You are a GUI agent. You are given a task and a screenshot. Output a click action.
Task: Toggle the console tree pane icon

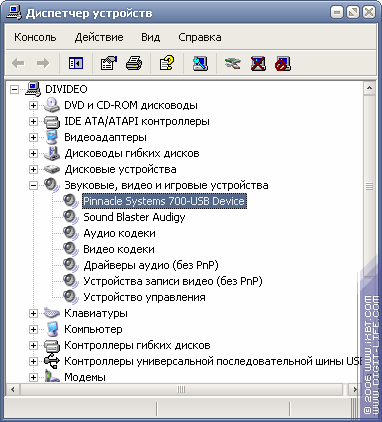tap(76, 63)
